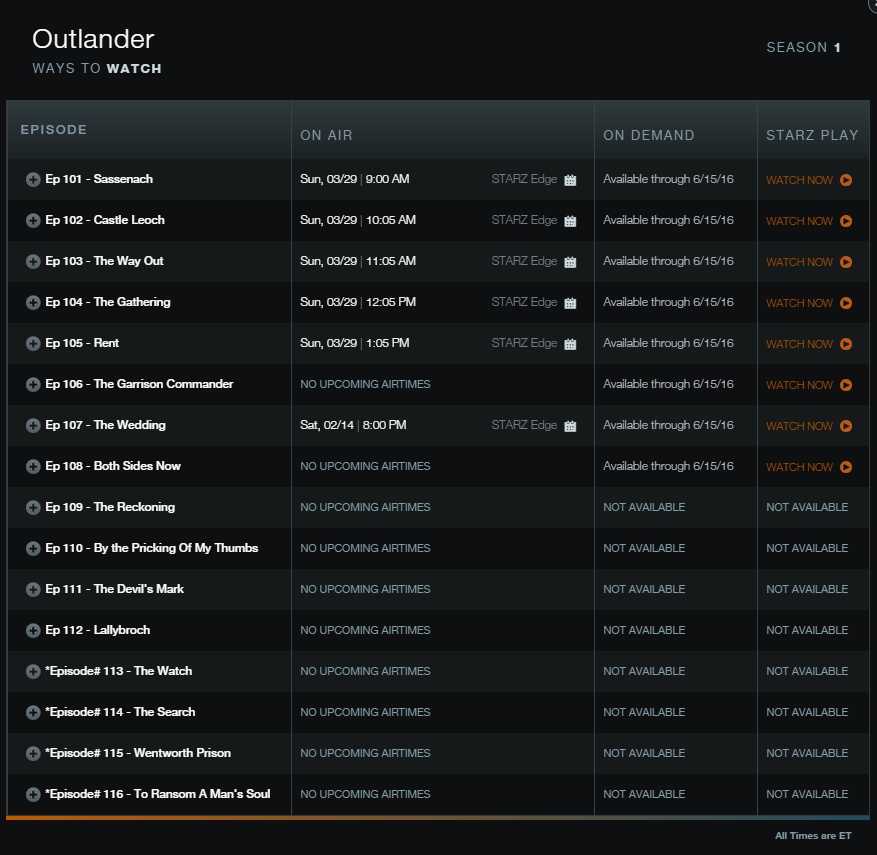Select the STARZ PLAY column header
Image resolution: width=877 pixels, height=855 pixels.
[x=812, y=135]
